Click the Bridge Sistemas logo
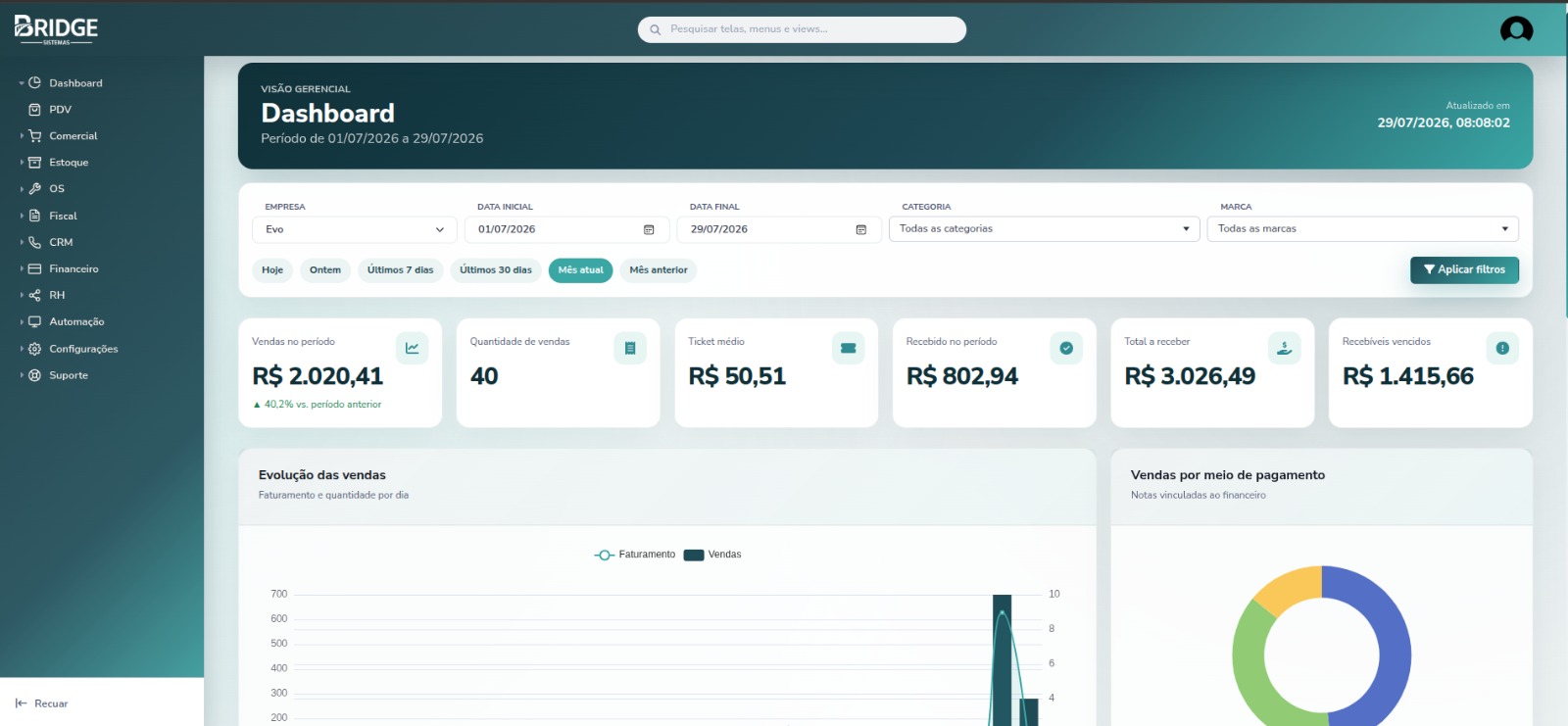Screen dimensions: 1568x726 (x=56, y=29)
